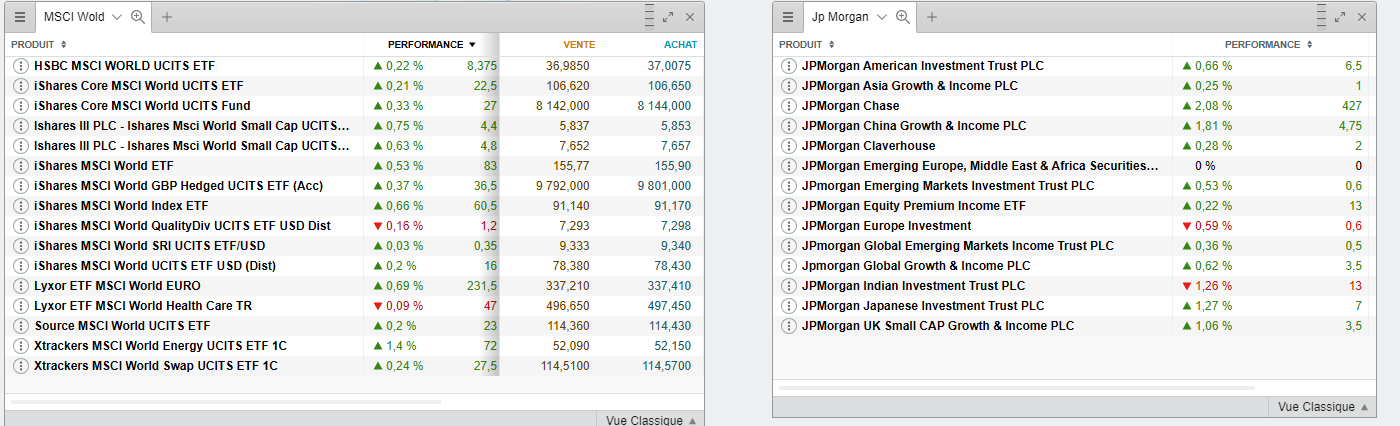Screen dimensions: 1400x426
Task: Select the Jp Morgan tab
Action: (839, 17)
